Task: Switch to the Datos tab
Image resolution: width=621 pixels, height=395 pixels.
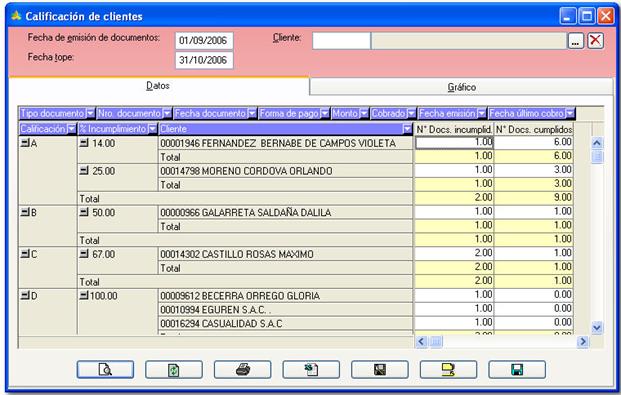Action: tap(158, 86)
